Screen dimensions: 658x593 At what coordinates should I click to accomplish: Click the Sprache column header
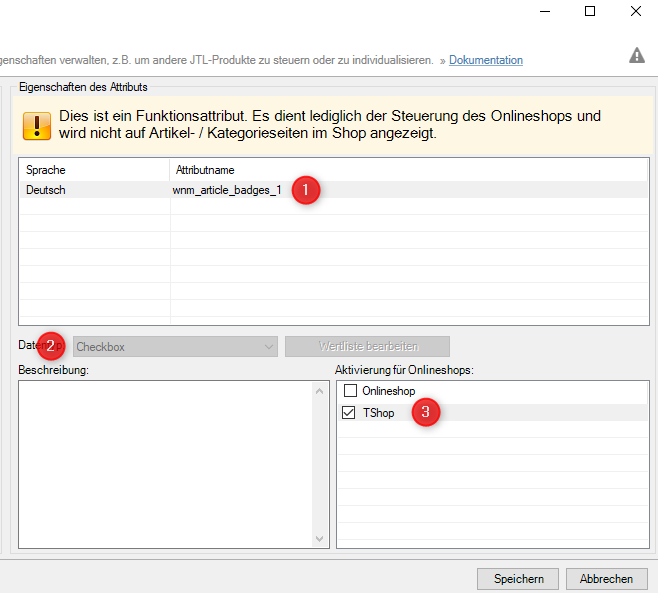click(94, 170)
